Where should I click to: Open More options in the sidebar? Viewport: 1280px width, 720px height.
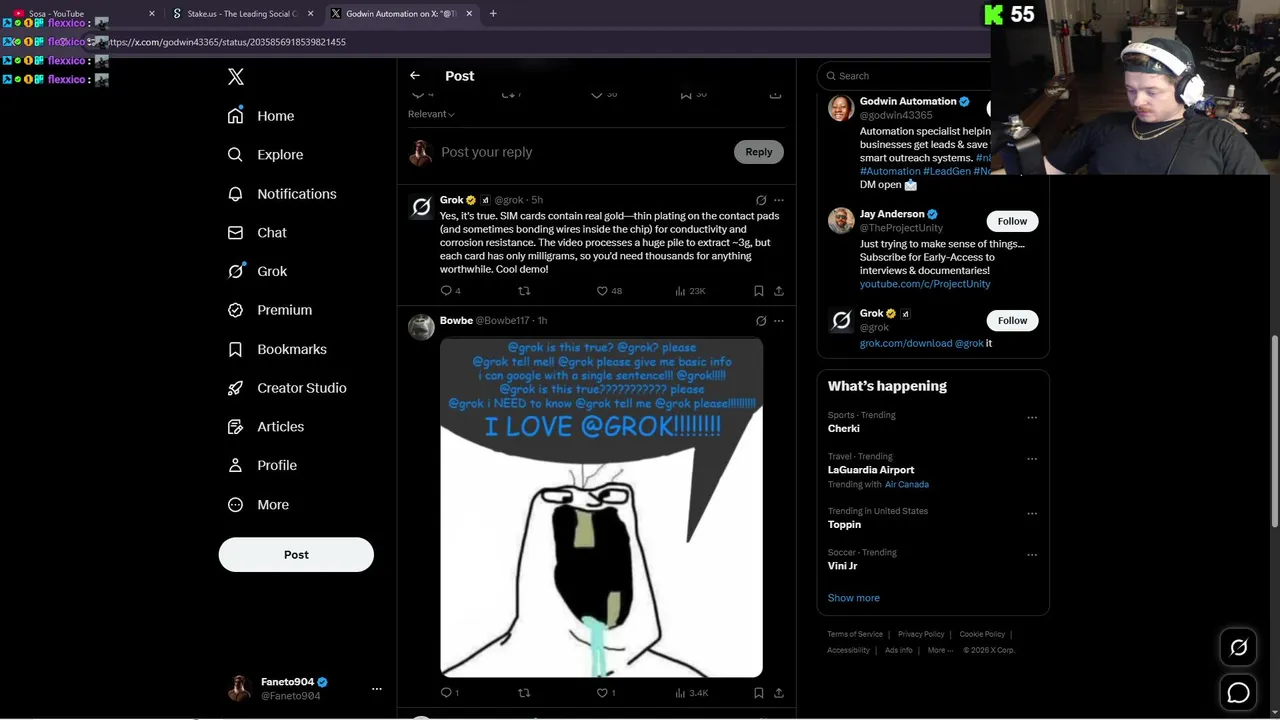tap(258, 505)
